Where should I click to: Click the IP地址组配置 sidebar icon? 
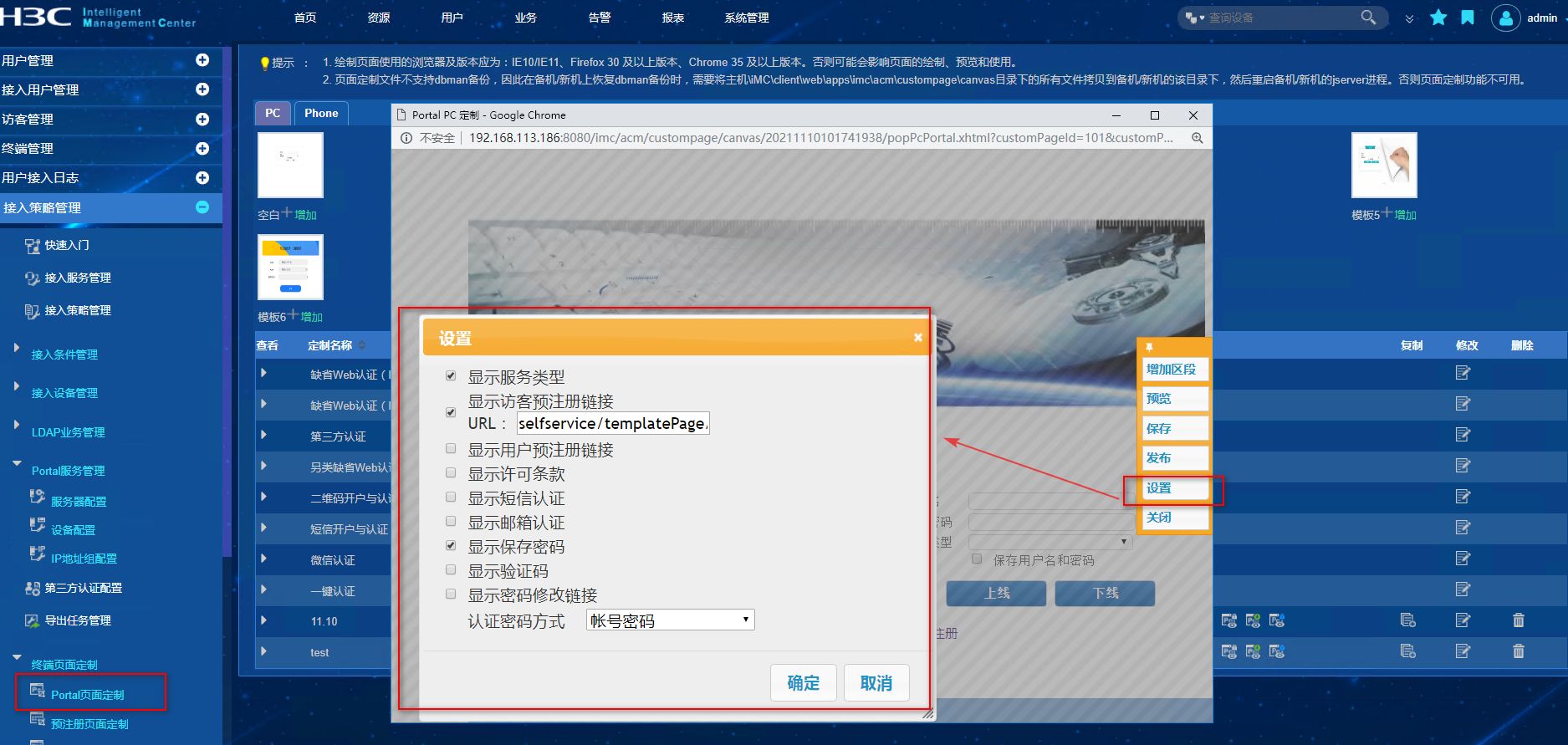coord(38,554)
